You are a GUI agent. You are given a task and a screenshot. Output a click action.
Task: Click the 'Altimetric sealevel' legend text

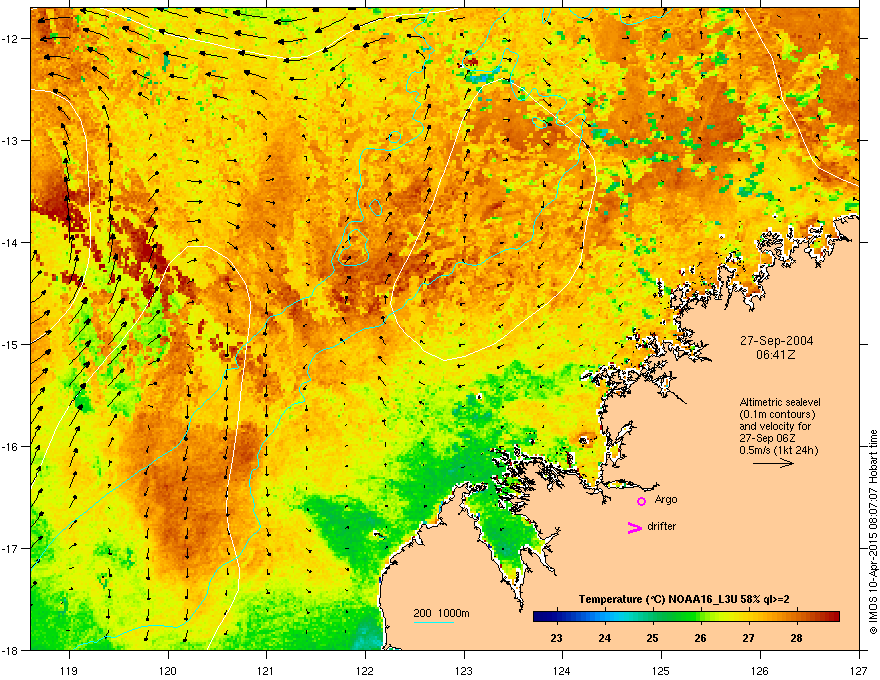(x=780, y=402)
